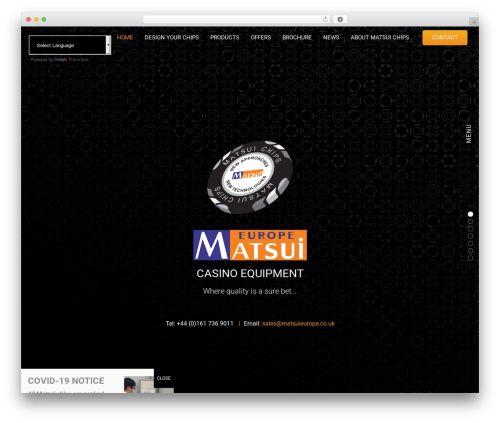Open the Products menu item
500x423 pixels.
point(225,37)
